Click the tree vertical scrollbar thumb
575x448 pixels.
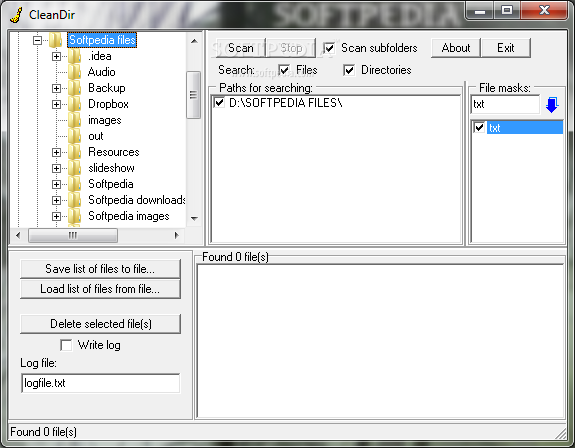pos(193,95)
